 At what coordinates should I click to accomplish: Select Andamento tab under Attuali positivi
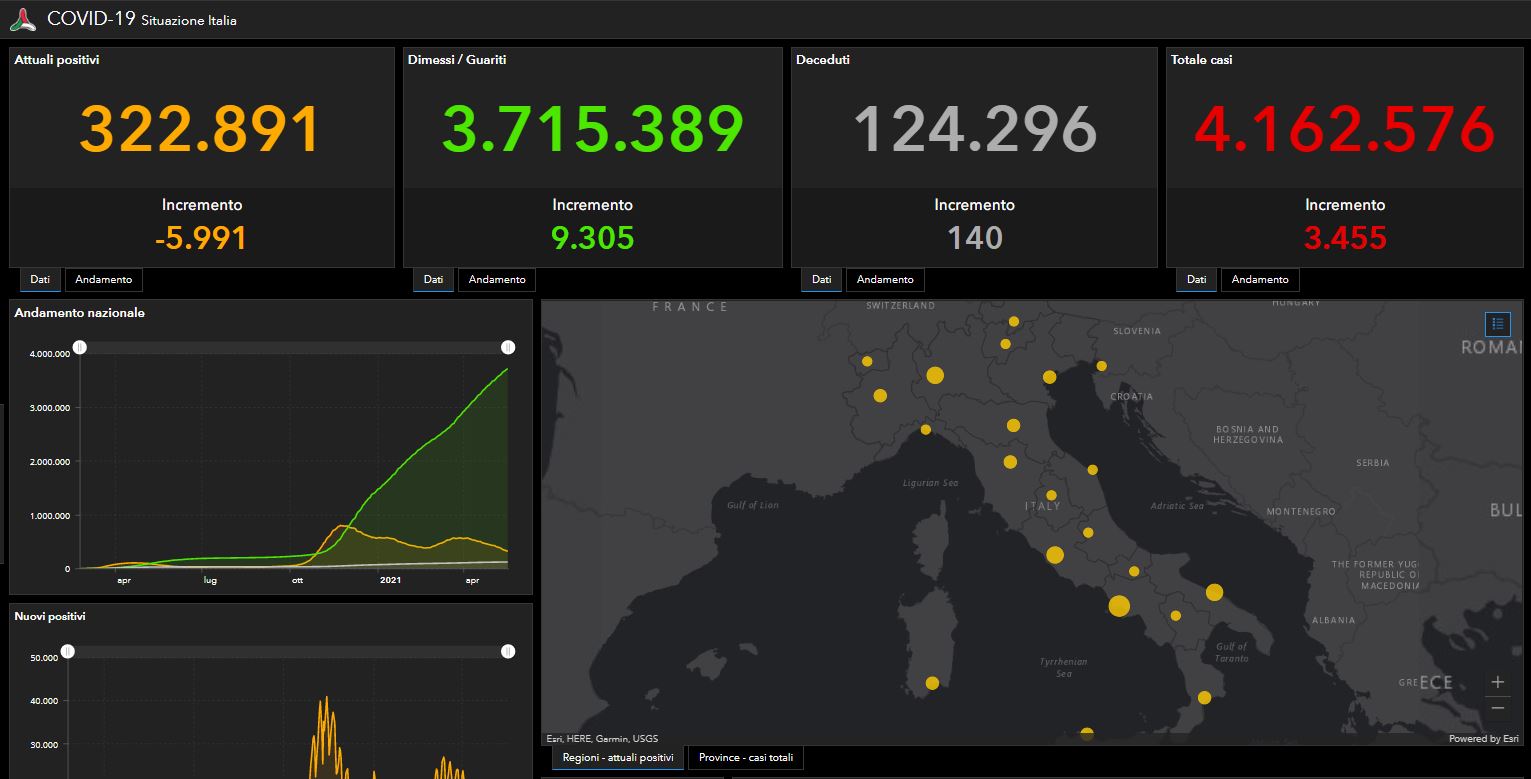point(104,280)
